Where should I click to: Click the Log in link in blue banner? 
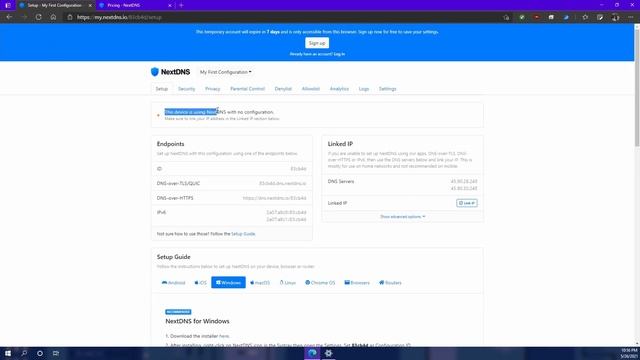339,54
